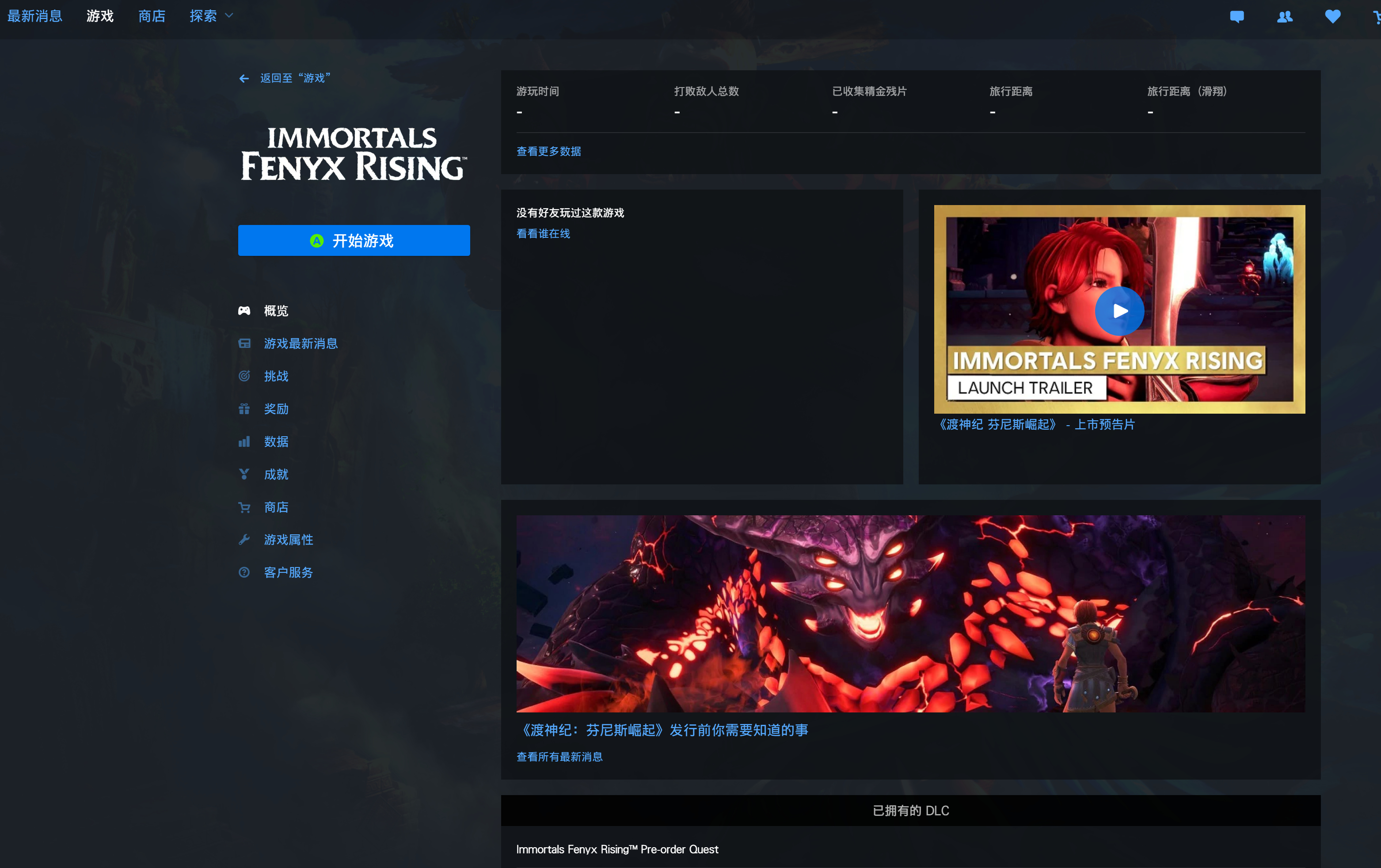Image resolution: width=1381 pixels, height=868 pixels.
Task: Open 数据 in the sidebar
Action: point(276,441)
